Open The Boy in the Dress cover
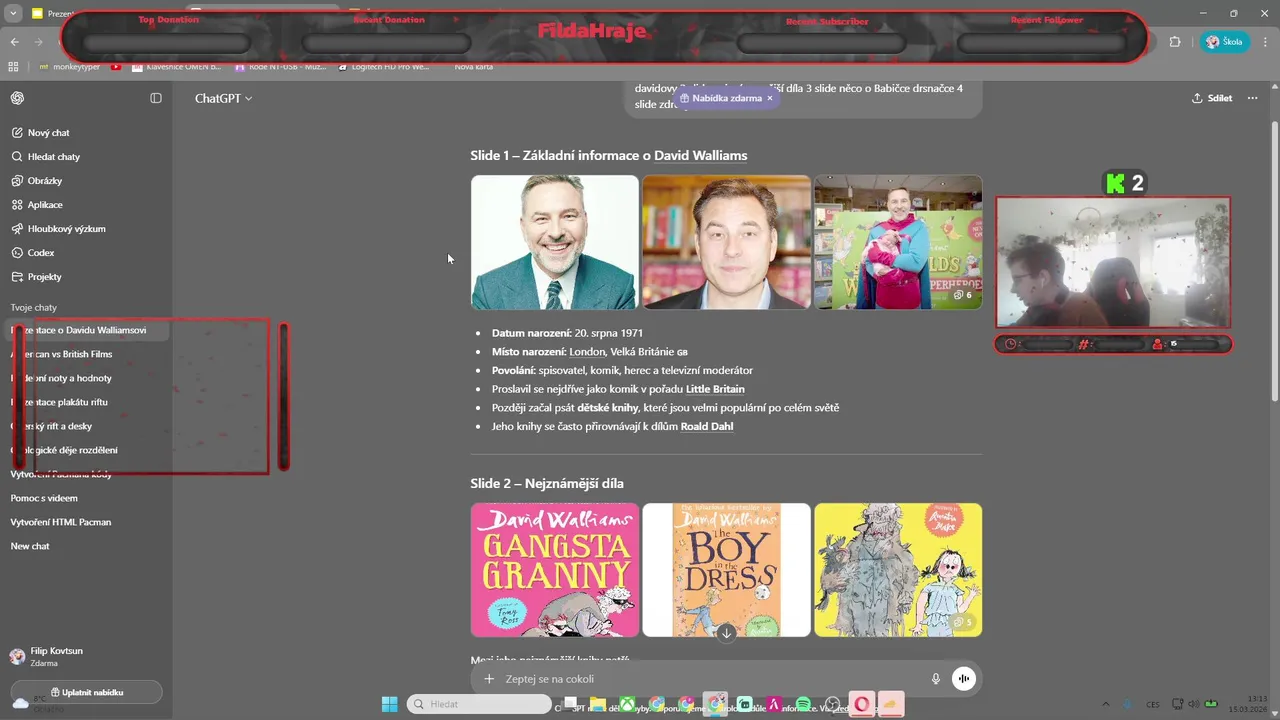The width and height of the screenshot is (1280, 720). [x=726, y=570]
